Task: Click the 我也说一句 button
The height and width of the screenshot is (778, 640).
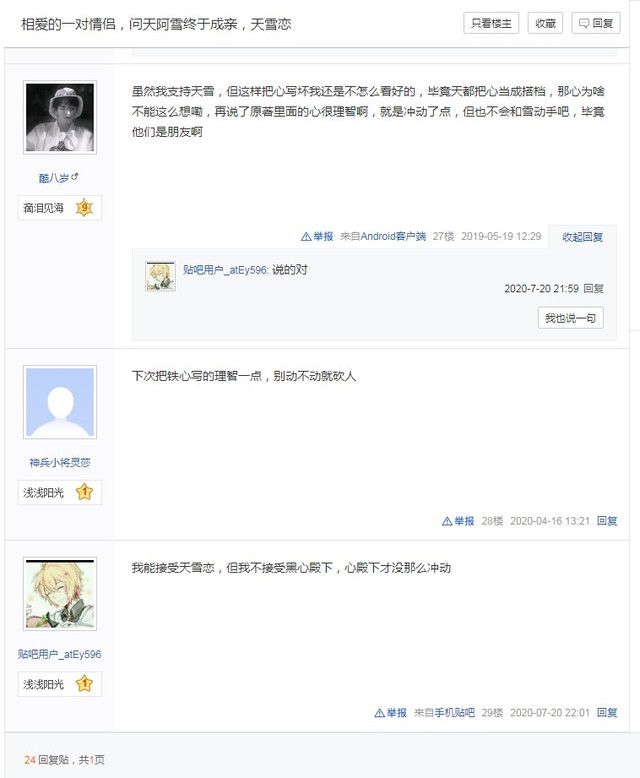Action: pos(571,318)
